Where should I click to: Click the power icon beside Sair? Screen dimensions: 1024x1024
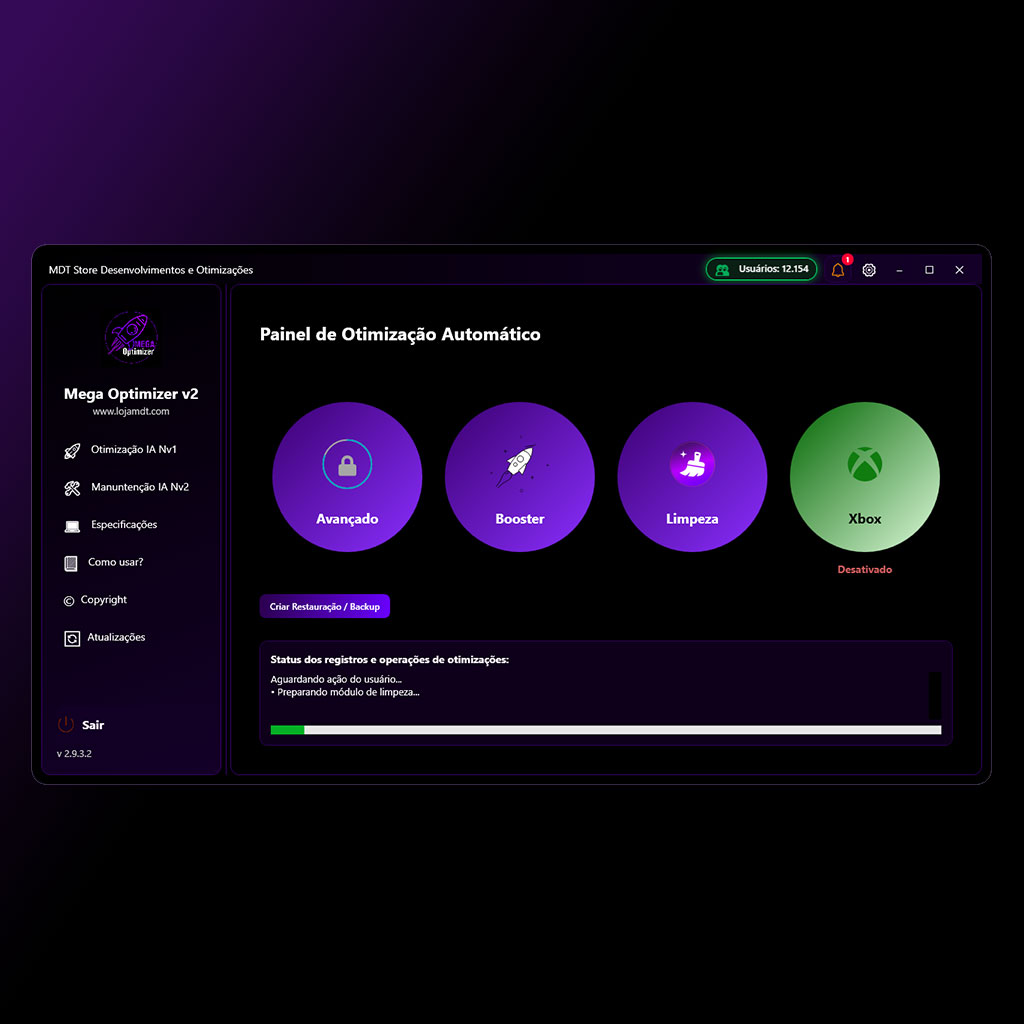[x=66, y=725]
